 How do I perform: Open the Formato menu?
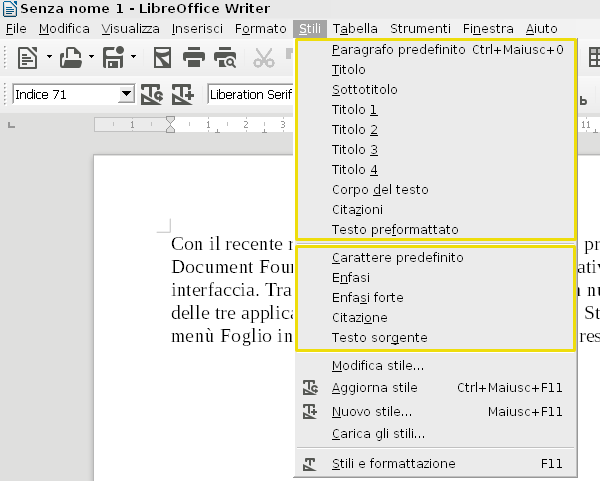(261, 29)
